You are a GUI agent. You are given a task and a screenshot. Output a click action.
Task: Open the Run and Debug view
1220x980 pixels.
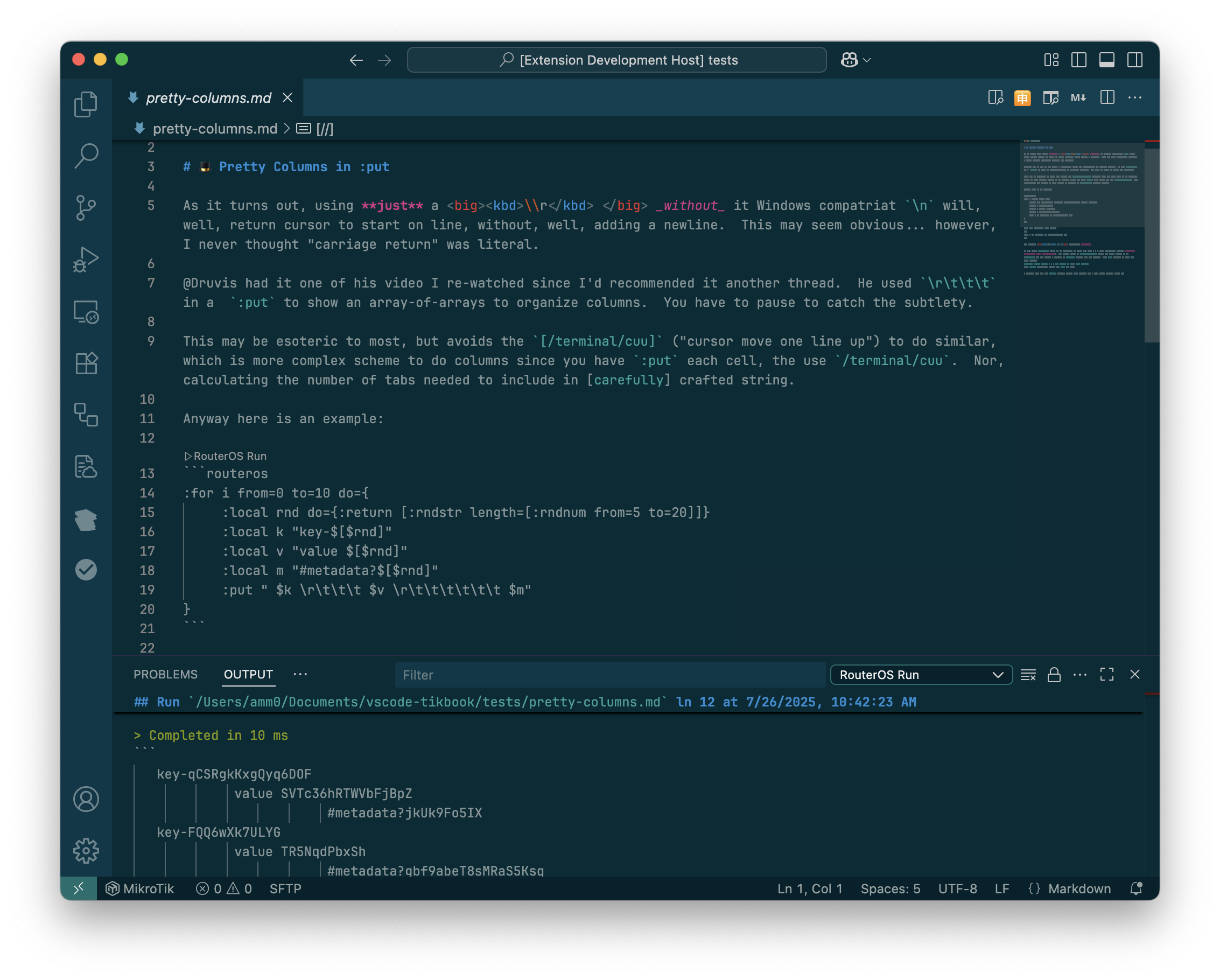[x=86, y=260]
